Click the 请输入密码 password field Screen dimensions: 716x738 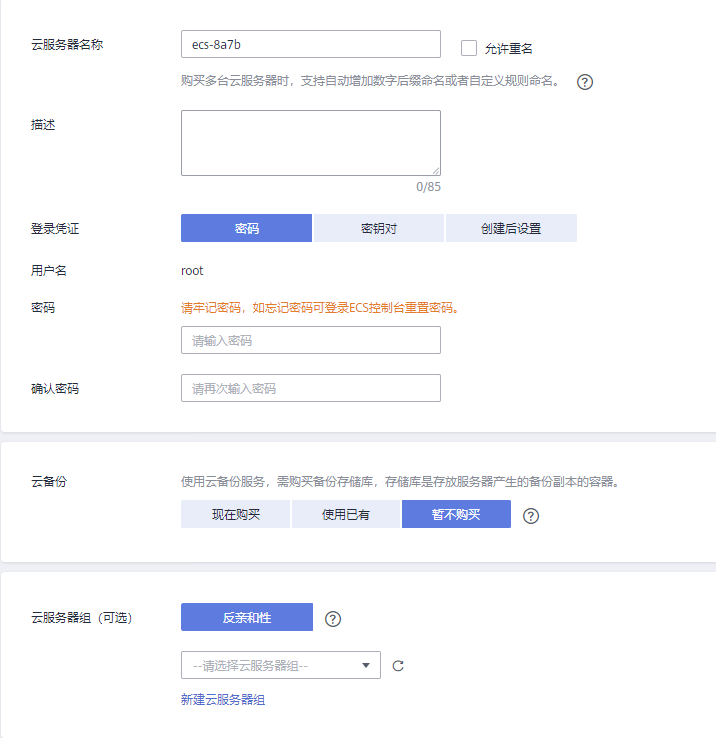311,340
